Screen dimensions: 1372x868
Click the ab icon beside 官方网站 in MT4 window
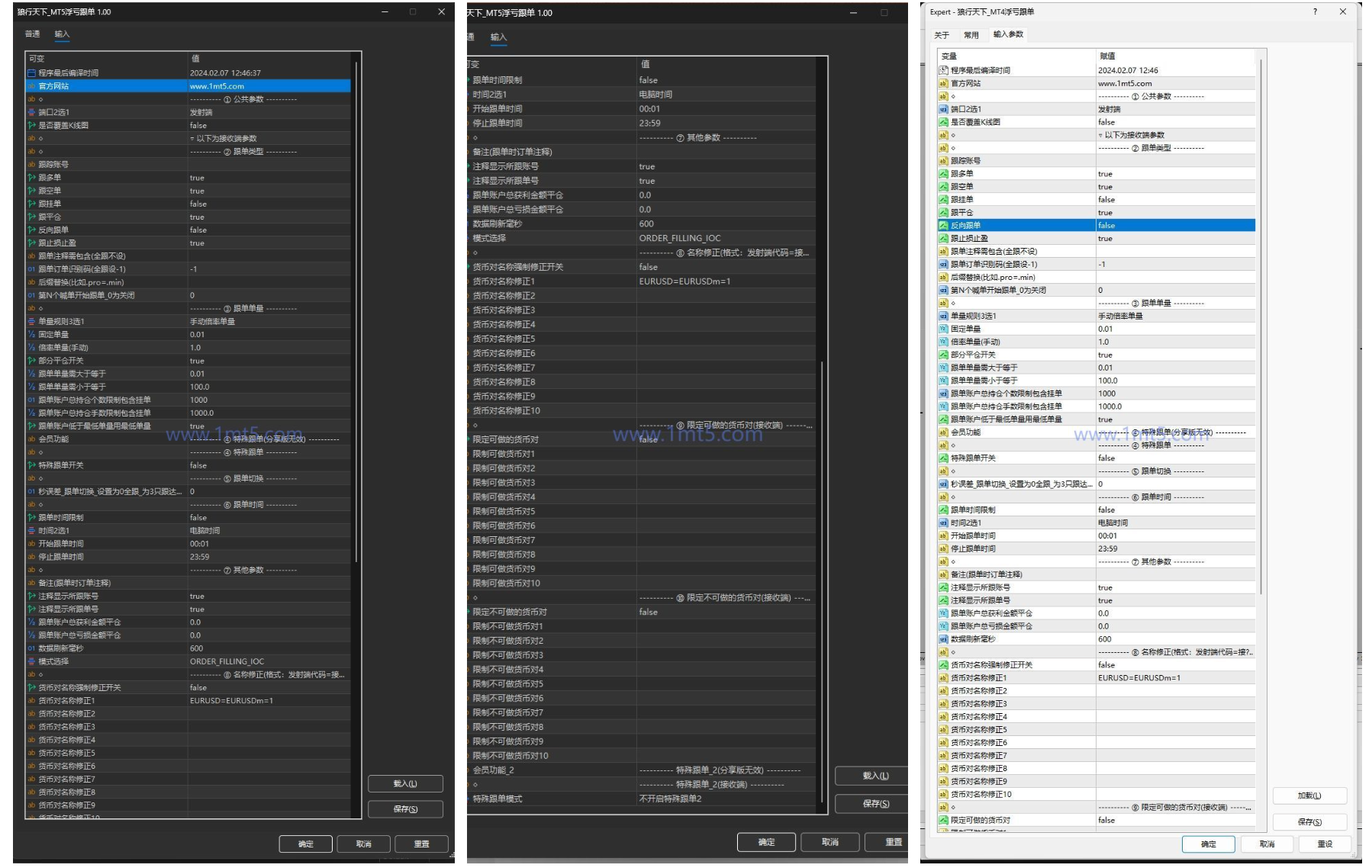943,84
